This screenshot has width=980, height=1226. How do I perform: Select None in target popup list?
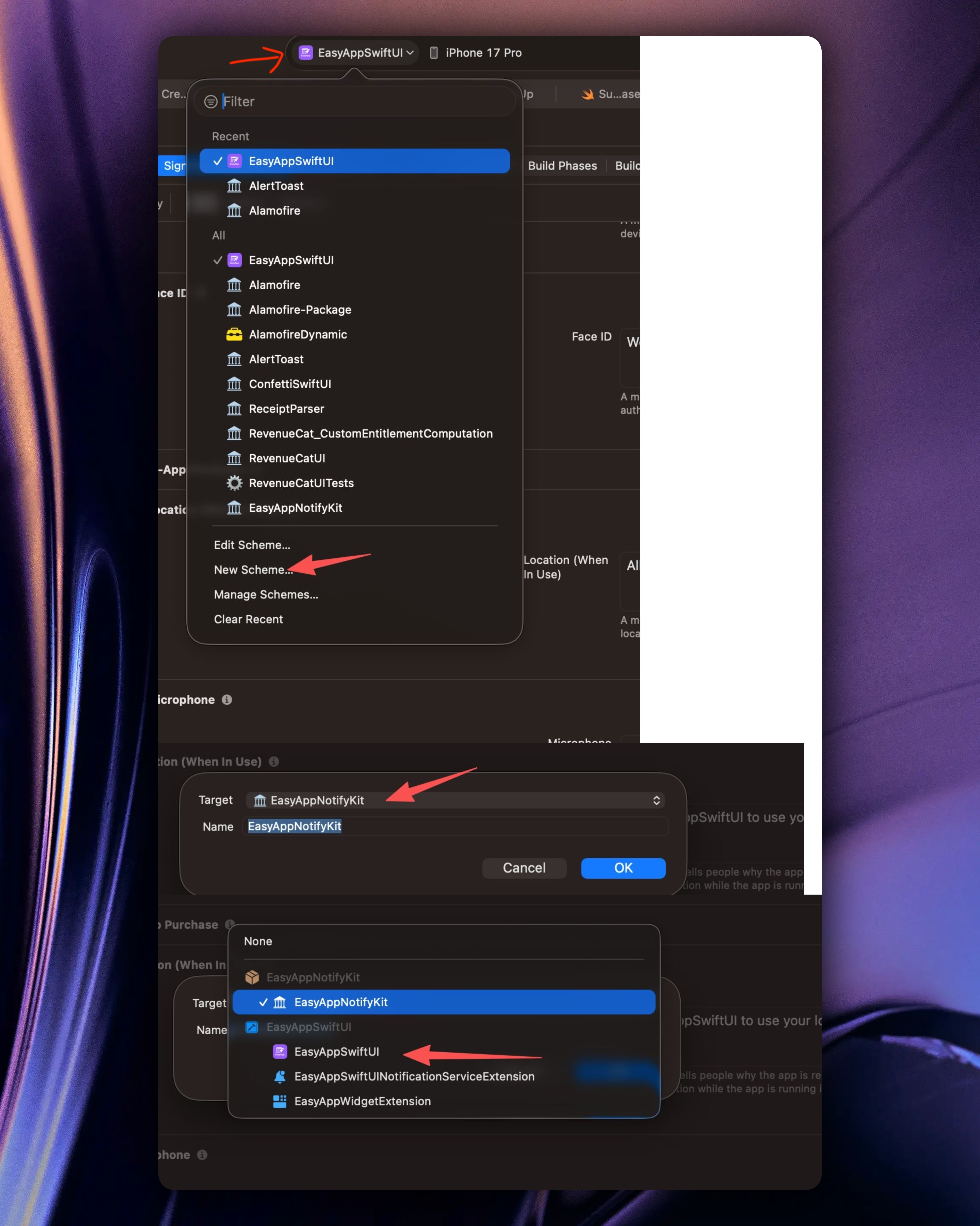point(258,941)
